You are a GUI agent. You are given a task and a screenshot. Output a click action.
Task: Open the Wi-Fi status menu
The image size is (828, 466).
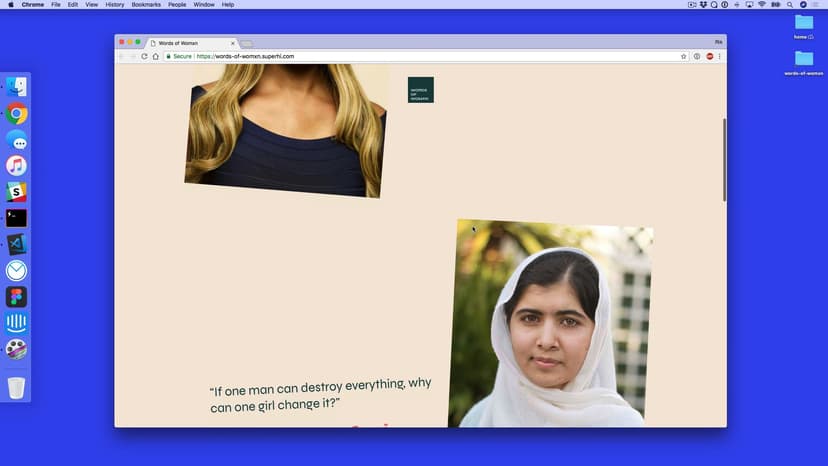tap(761, 5)
